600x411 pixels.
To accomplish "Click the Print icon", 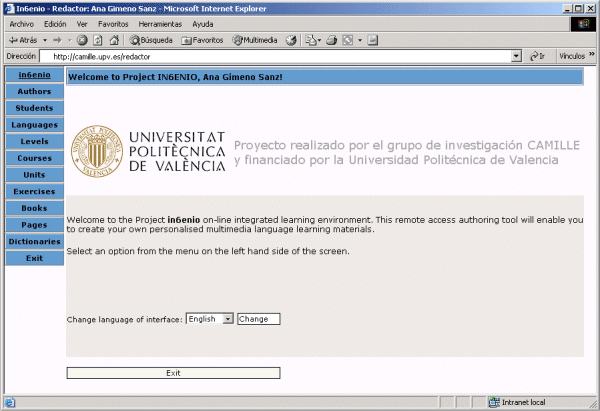I will [x=331, y=40].
